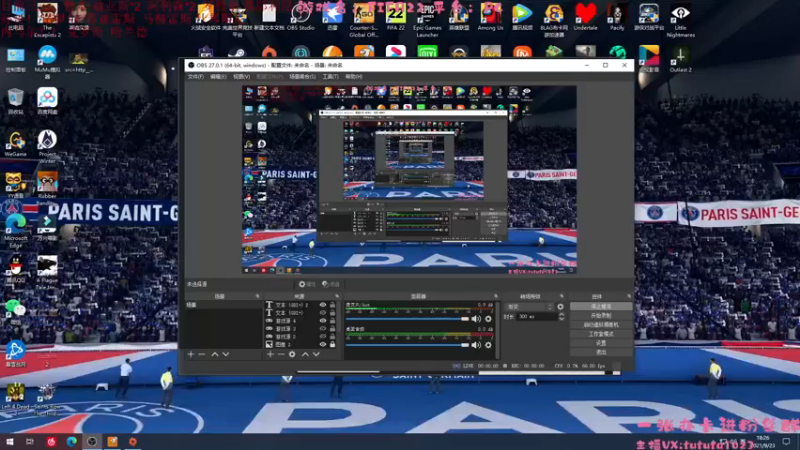Toggle visibility of the source numbered 4

(x=322, y=321)
